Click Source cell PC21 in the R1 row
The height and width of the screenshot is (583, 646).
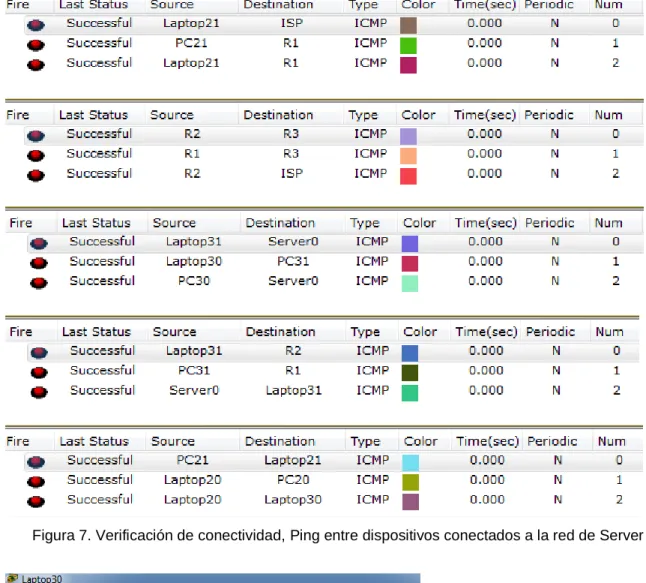[191, 43]
